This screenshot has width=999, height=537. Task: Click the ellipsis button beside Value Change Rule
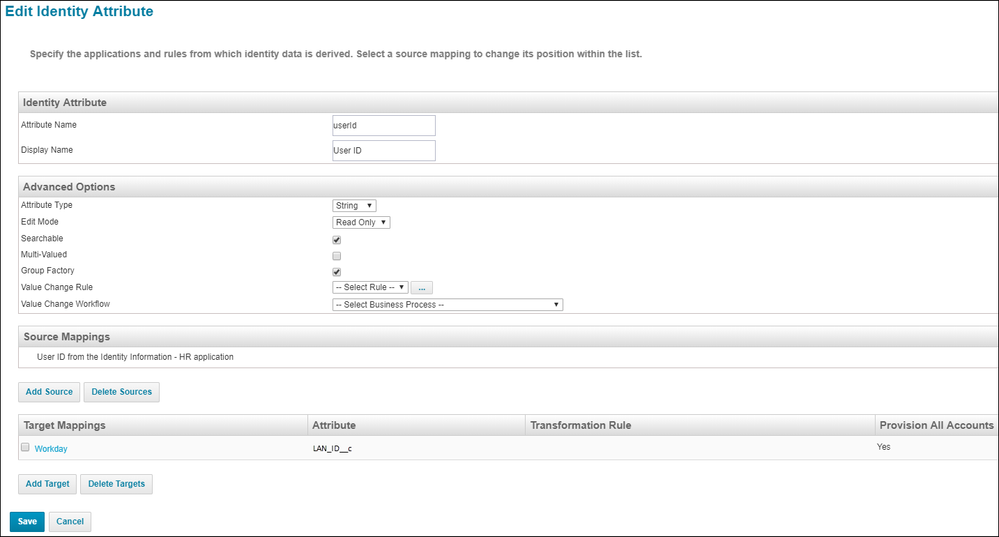[424, 288]
